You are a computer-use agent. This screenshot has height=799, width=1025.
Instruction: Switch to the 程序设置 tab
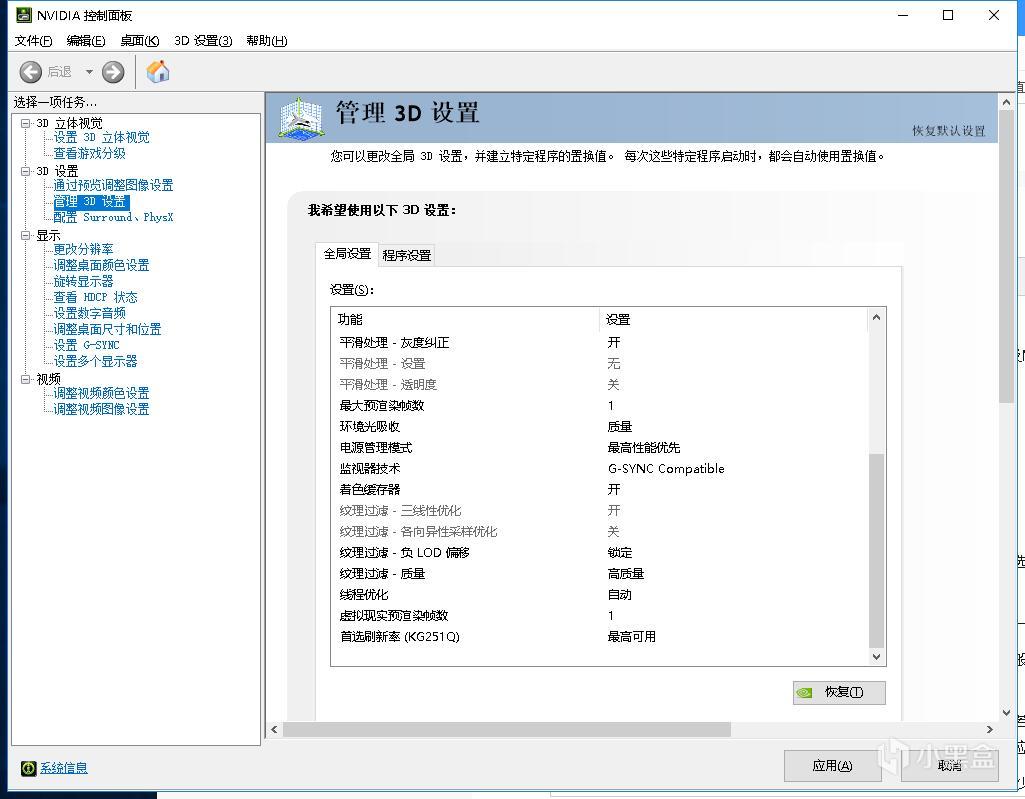coord(406,255)
